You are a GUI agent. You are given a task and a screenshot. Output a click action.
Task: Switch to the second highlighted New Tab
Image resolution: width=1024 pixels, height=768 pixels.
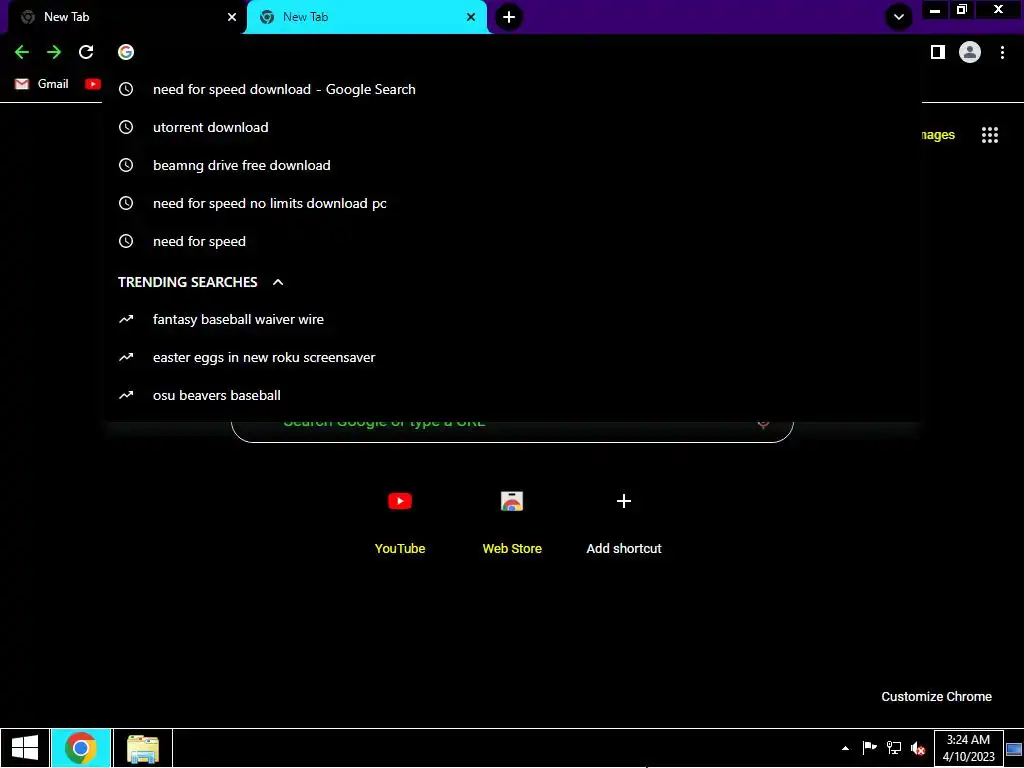367,17
